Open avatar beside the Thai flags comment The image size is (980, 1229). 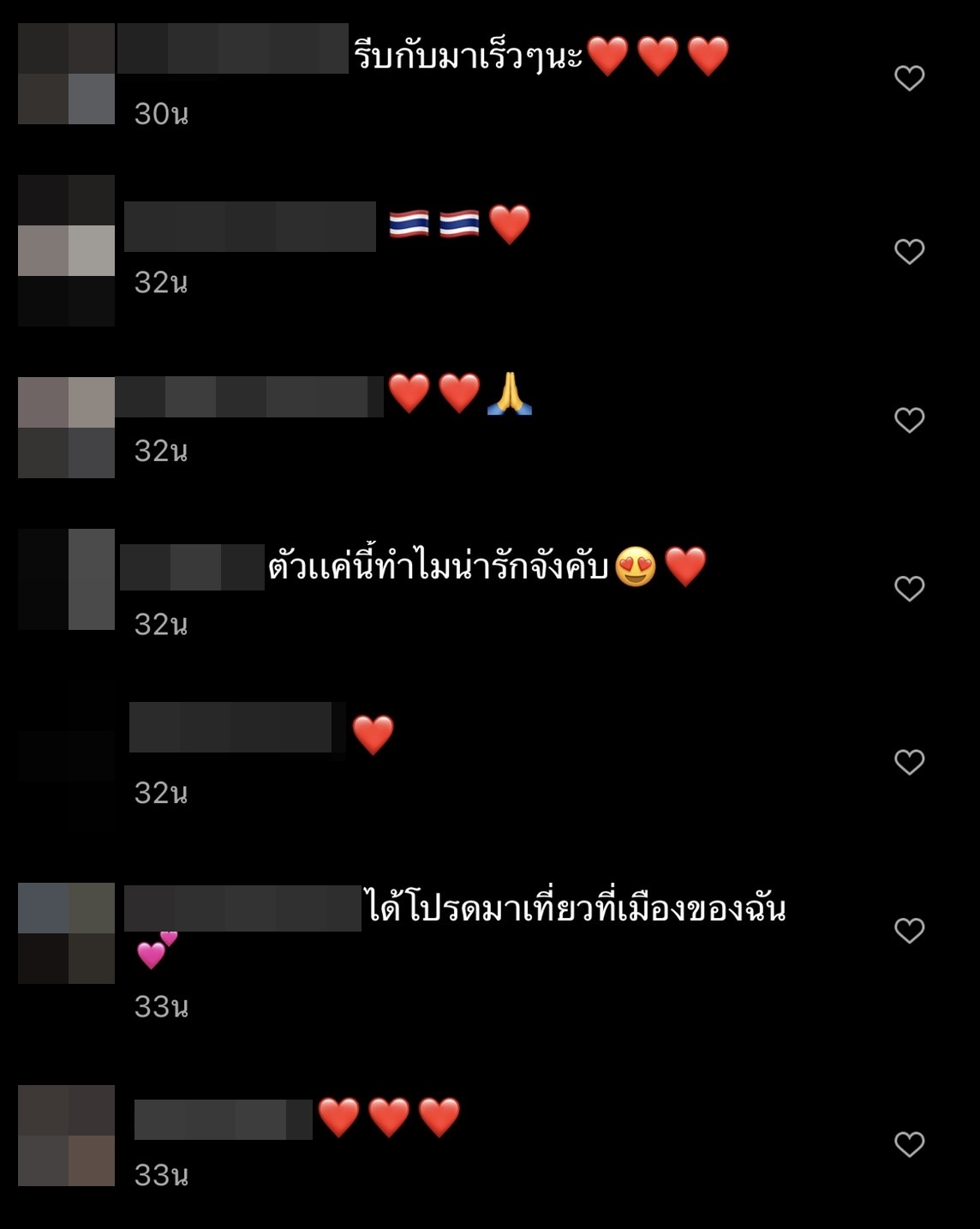coord(66,250)
